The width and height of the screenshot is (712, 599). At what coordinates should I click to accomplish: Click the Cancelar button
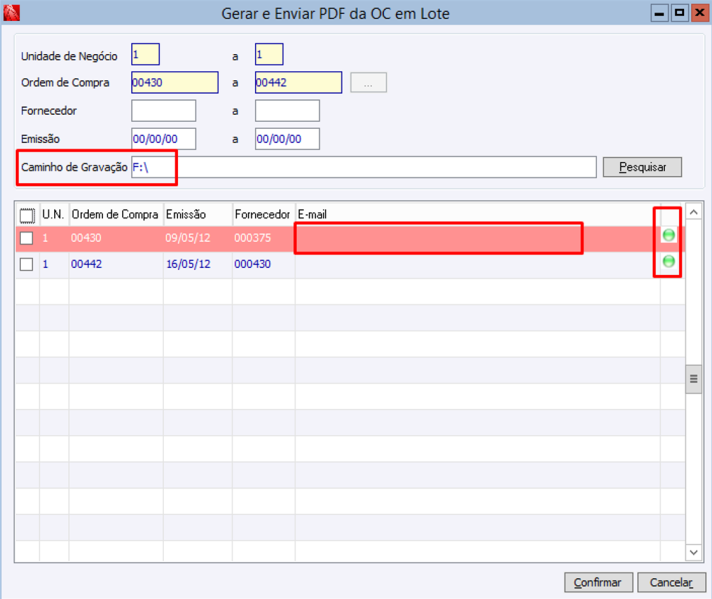tap(671, 582)
